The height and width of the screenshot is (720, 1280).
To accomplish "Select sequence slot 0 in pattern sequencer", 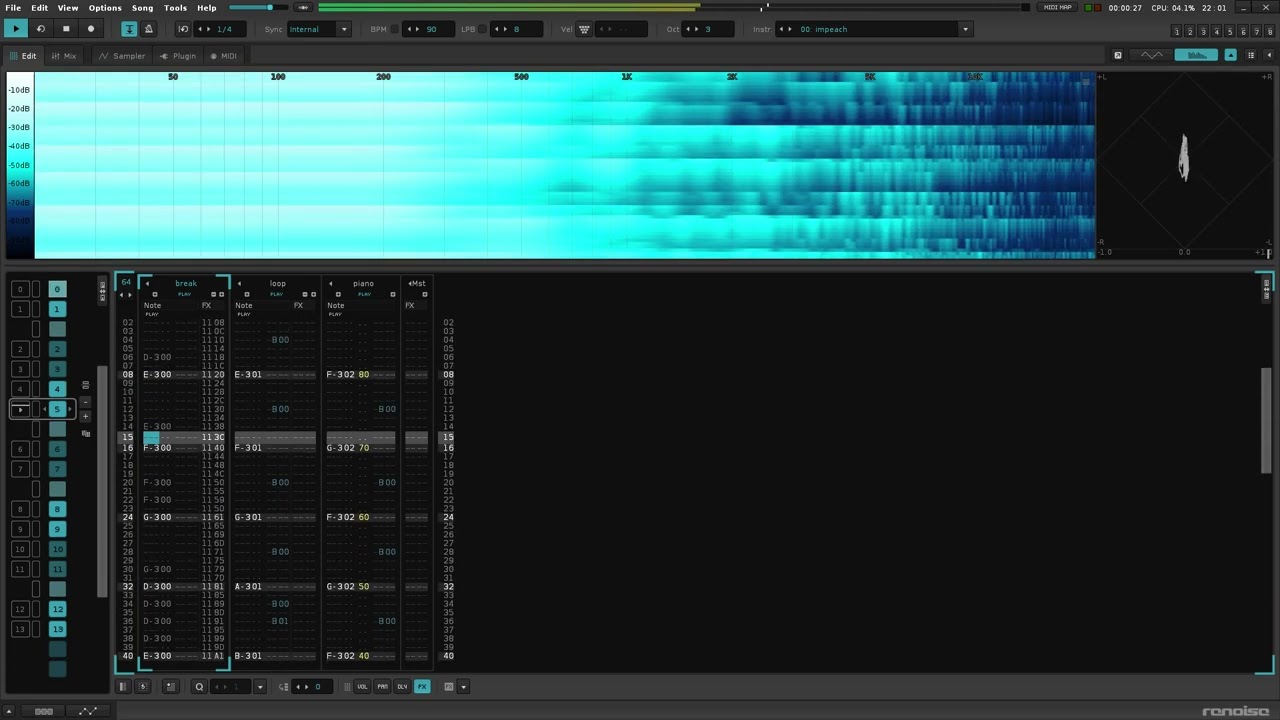I will coord(20,289).
